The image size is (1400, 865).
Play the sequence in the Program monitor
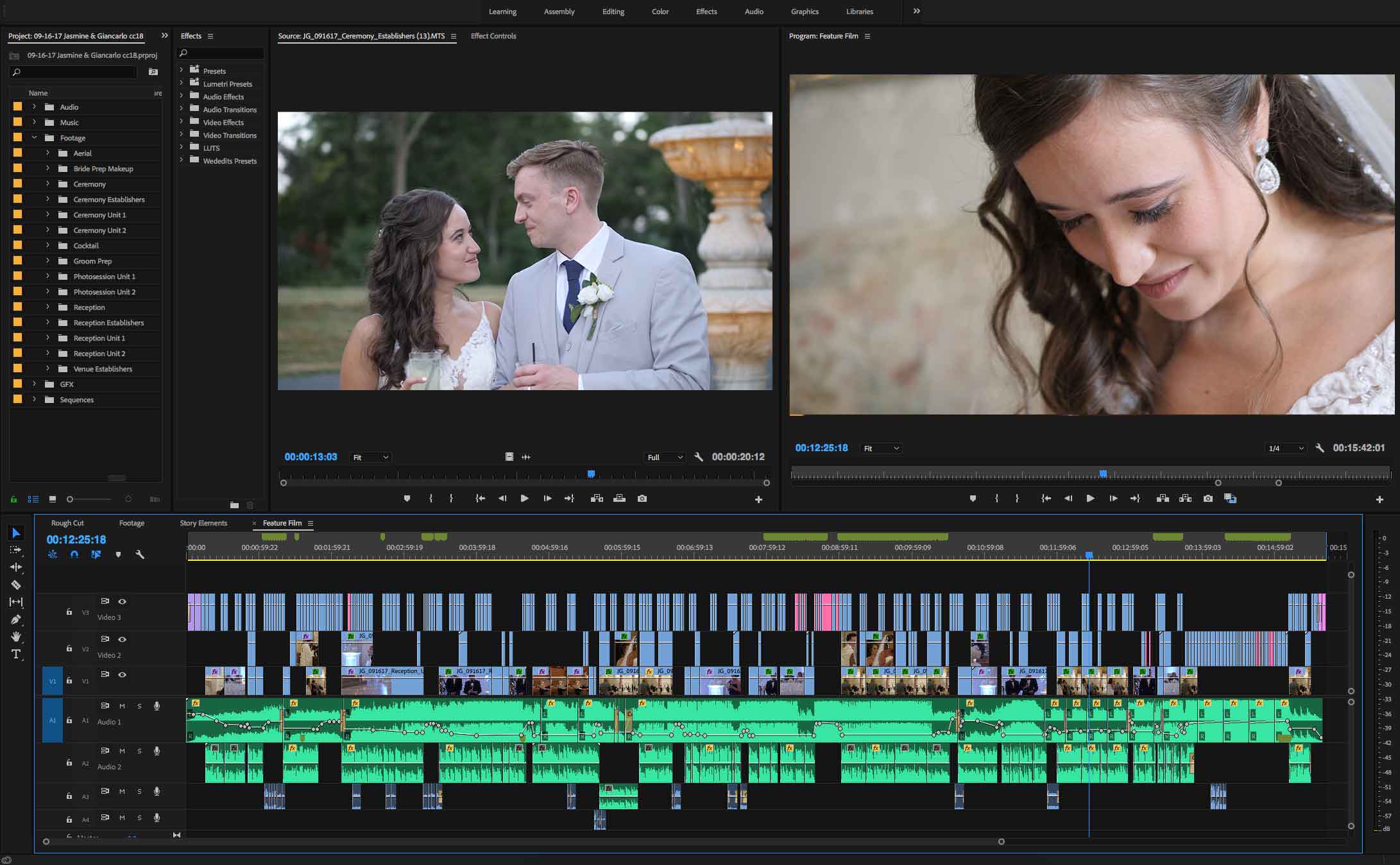(1091, 499)
